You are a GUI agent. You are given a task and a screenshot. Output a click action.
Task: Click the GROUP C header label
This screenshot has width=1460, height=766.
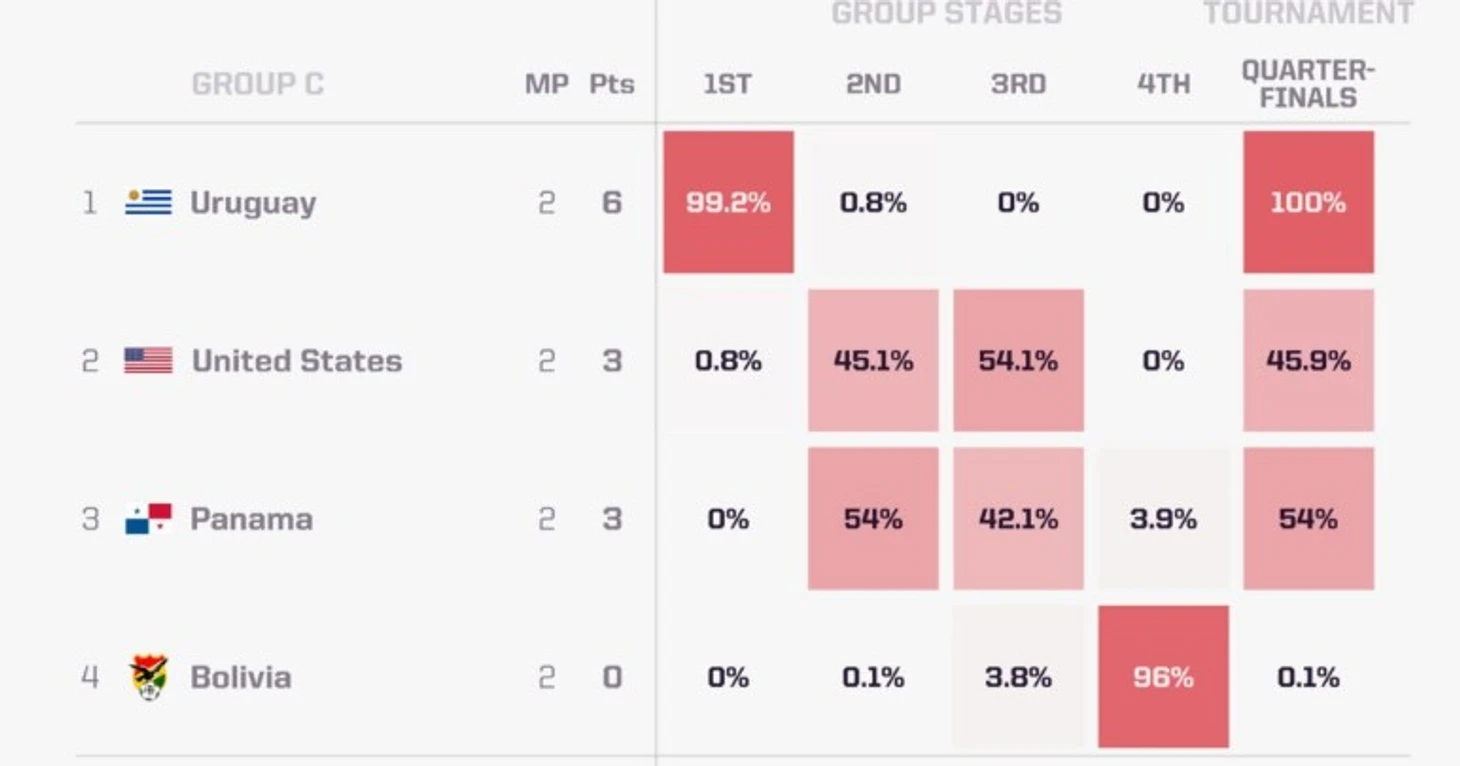pos(257,84)
